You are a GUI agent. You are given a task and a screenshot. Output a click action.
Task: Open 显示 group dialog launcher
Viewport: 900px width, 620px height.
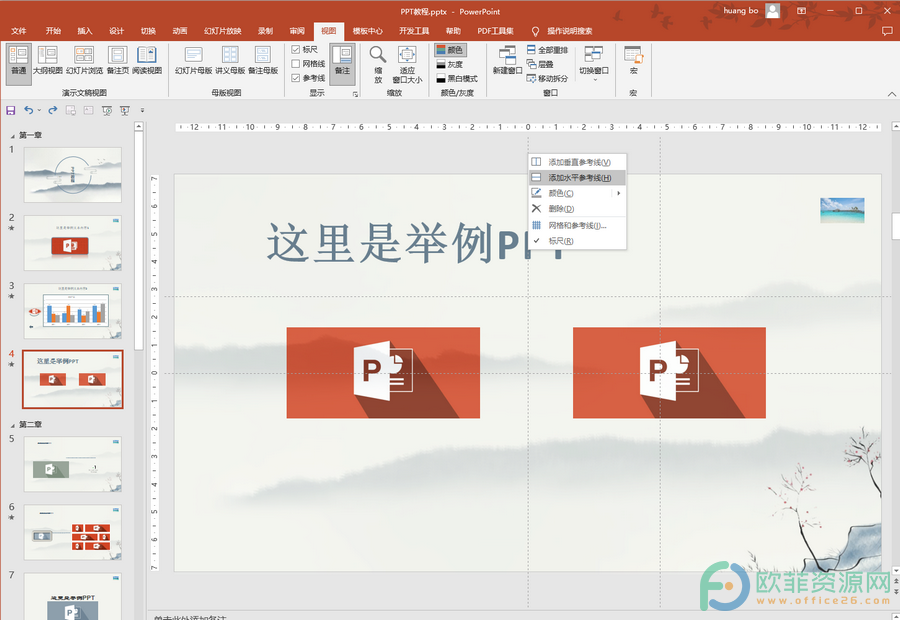(355, 94)
